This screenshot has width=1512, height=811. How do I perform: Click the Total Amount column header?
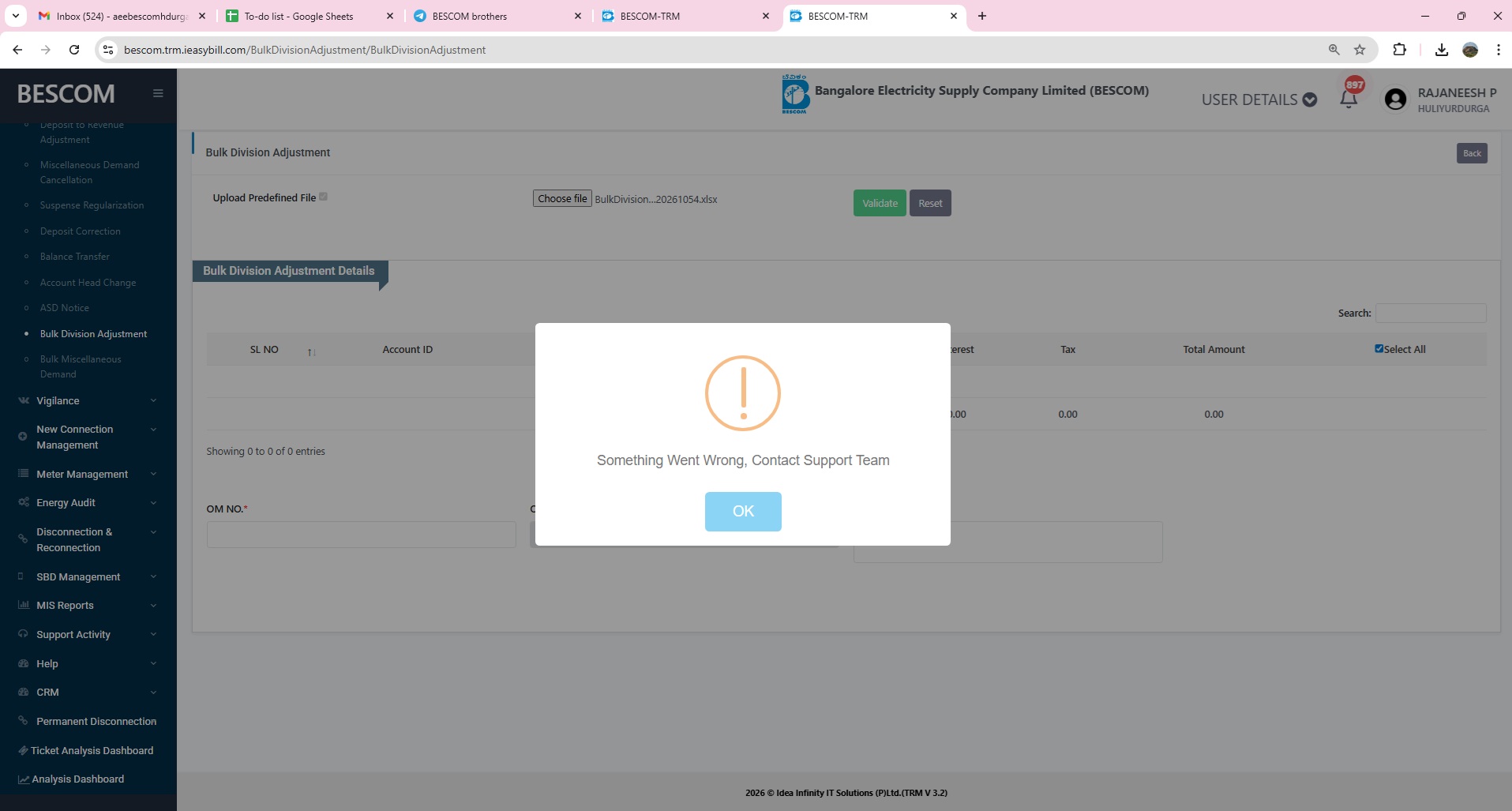point(1214,349)
